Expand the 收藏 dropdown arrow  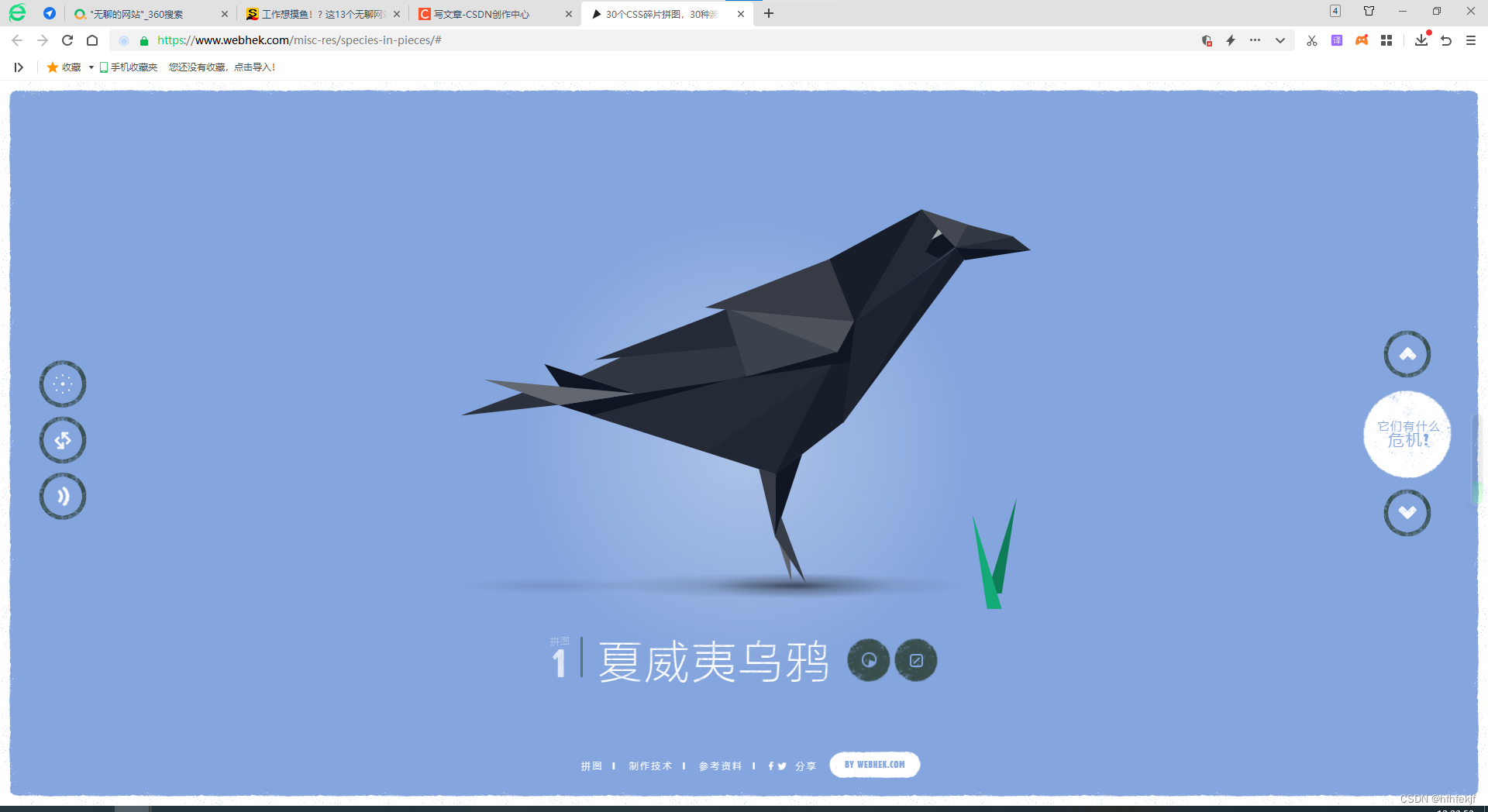point(91,67)
